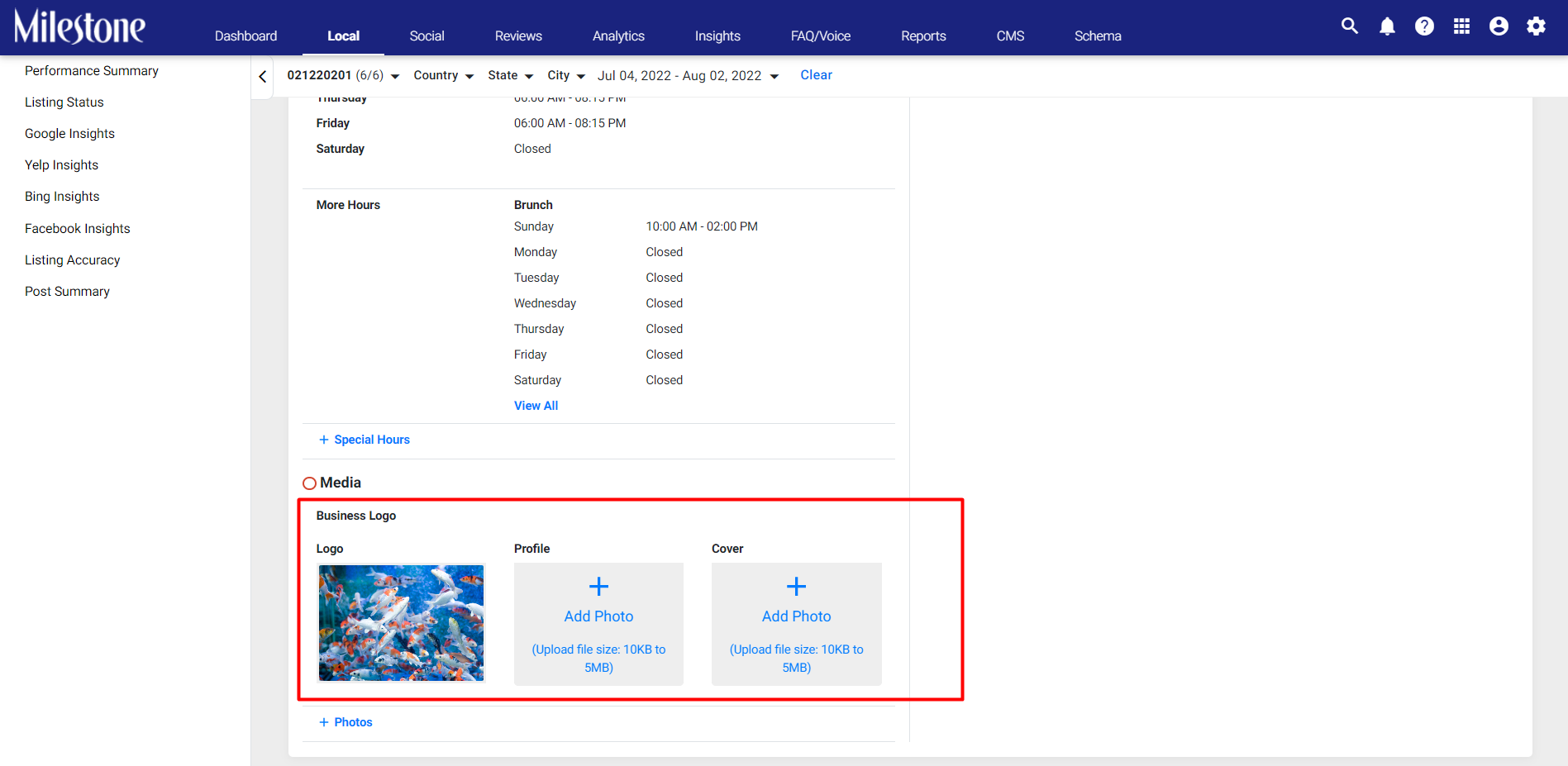1568x766 pixels.
Task: Open the settings gear icon
Action: click(1536, 26)
